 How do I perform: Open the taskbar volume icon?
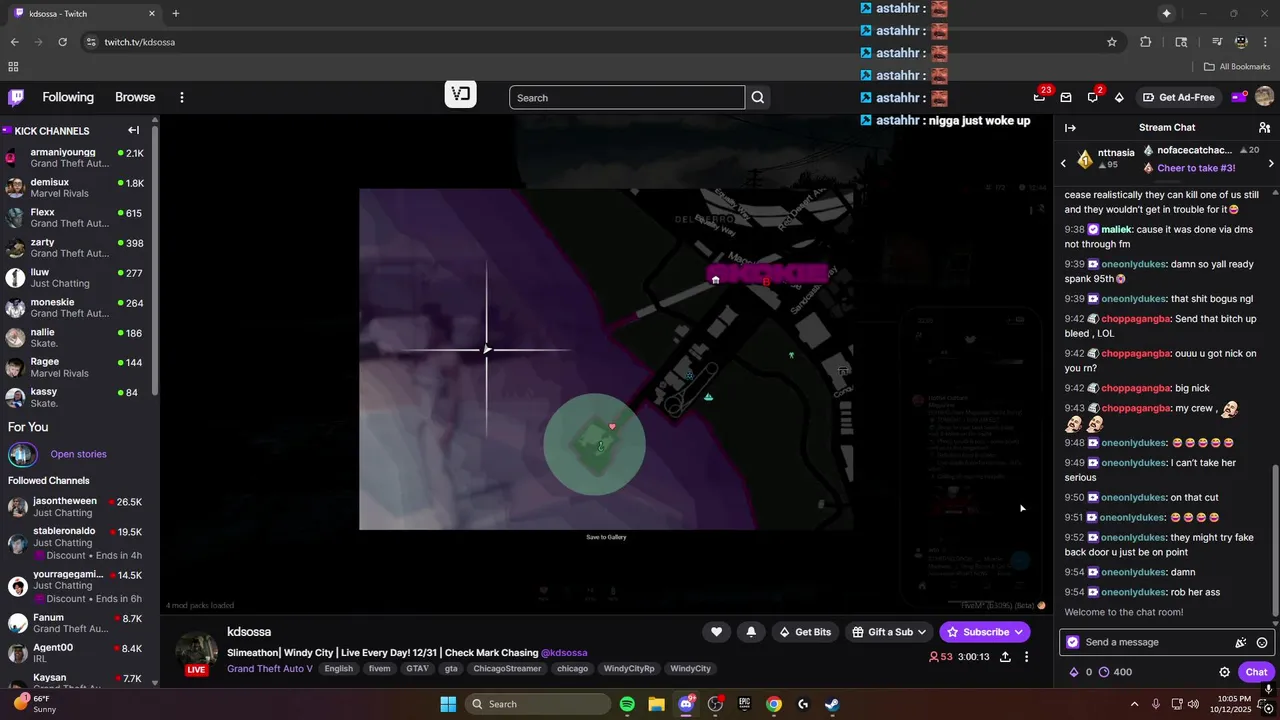pos(1192,704)
